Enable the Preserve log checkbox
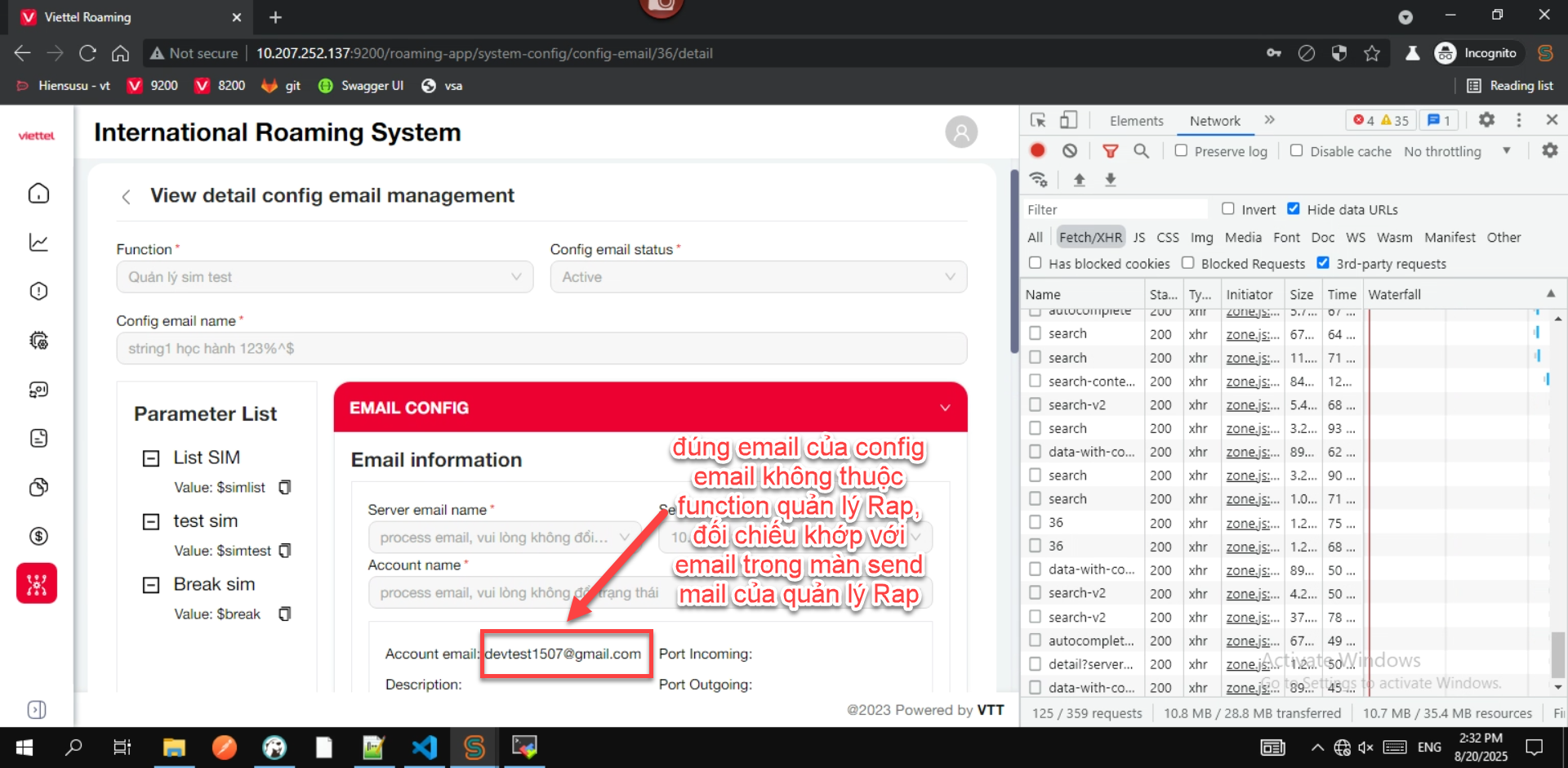Screen dimensions: 1568x768 1181,151
